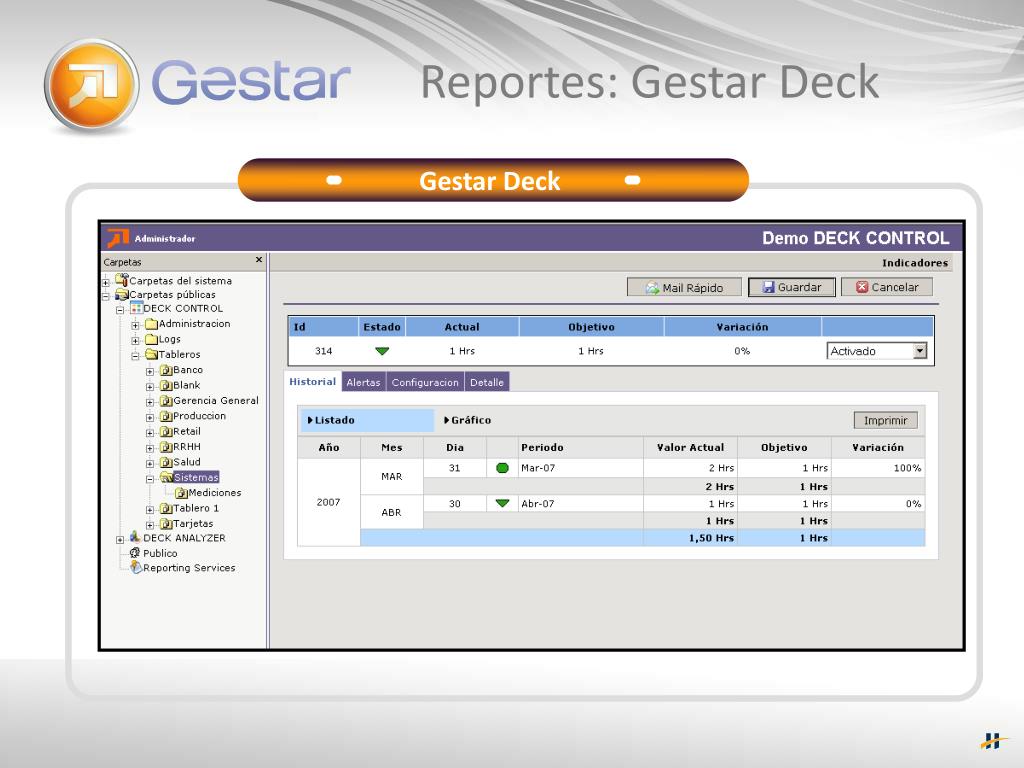Expand the Administracion node
This screenshot has width=1024, height=768.
(135, 325)
